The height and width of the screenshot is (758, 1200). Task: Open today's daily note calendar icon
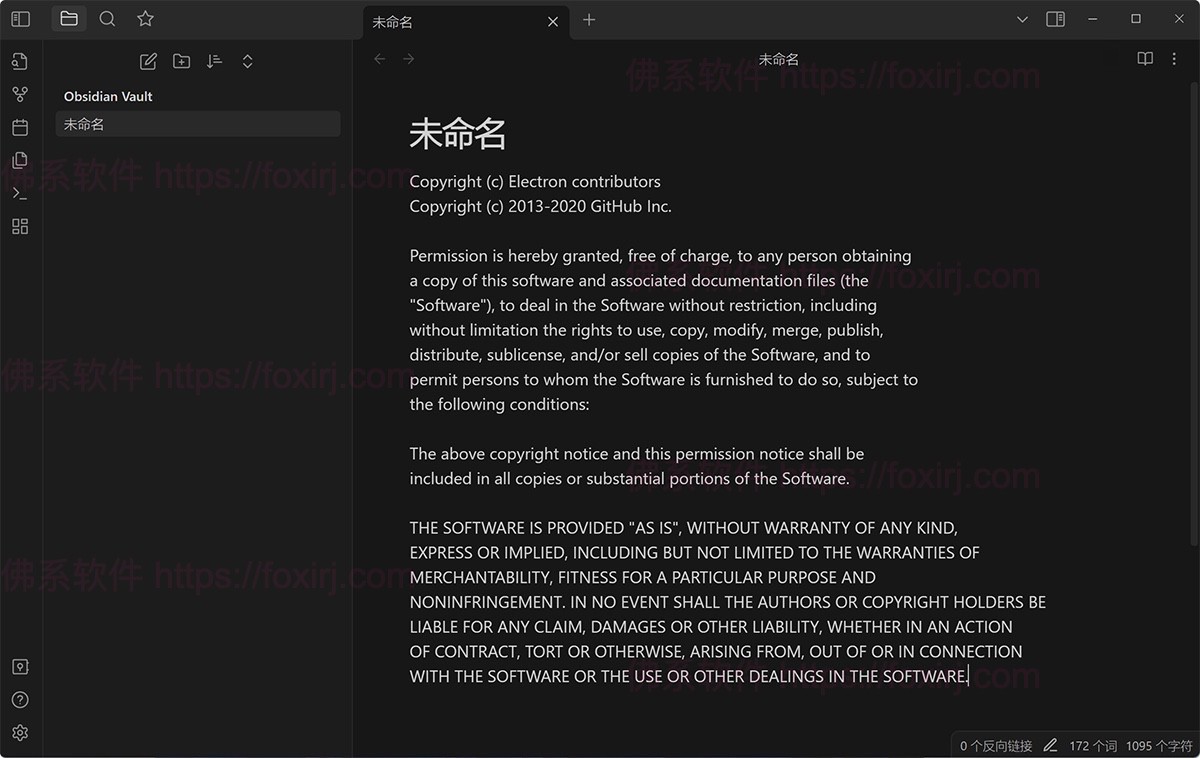(20, 127)
